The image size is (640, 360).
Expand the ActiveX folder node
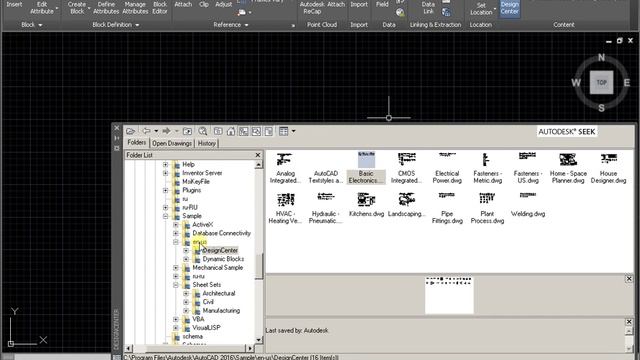click(x=176, y=224)
